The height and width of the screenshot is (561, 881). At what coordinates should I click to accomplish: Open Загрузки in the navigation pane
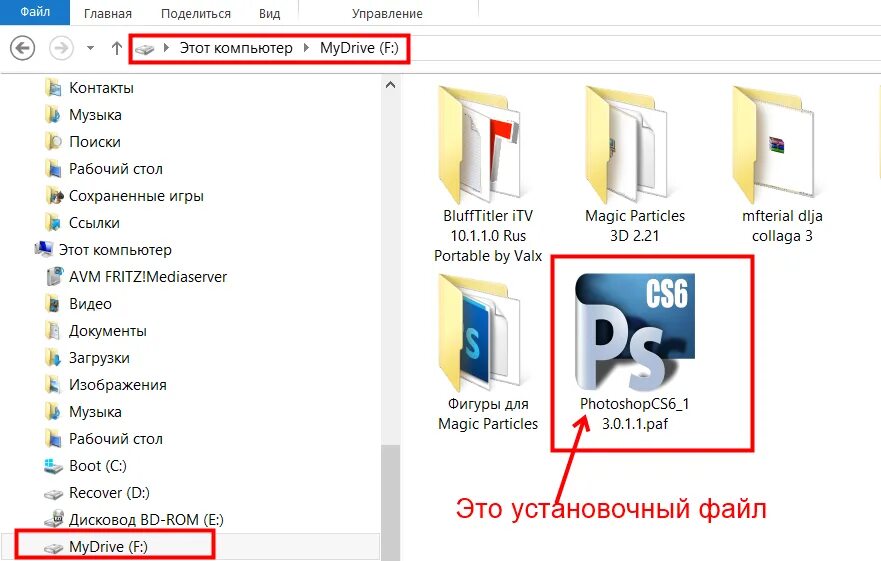(x=99, y=358)
